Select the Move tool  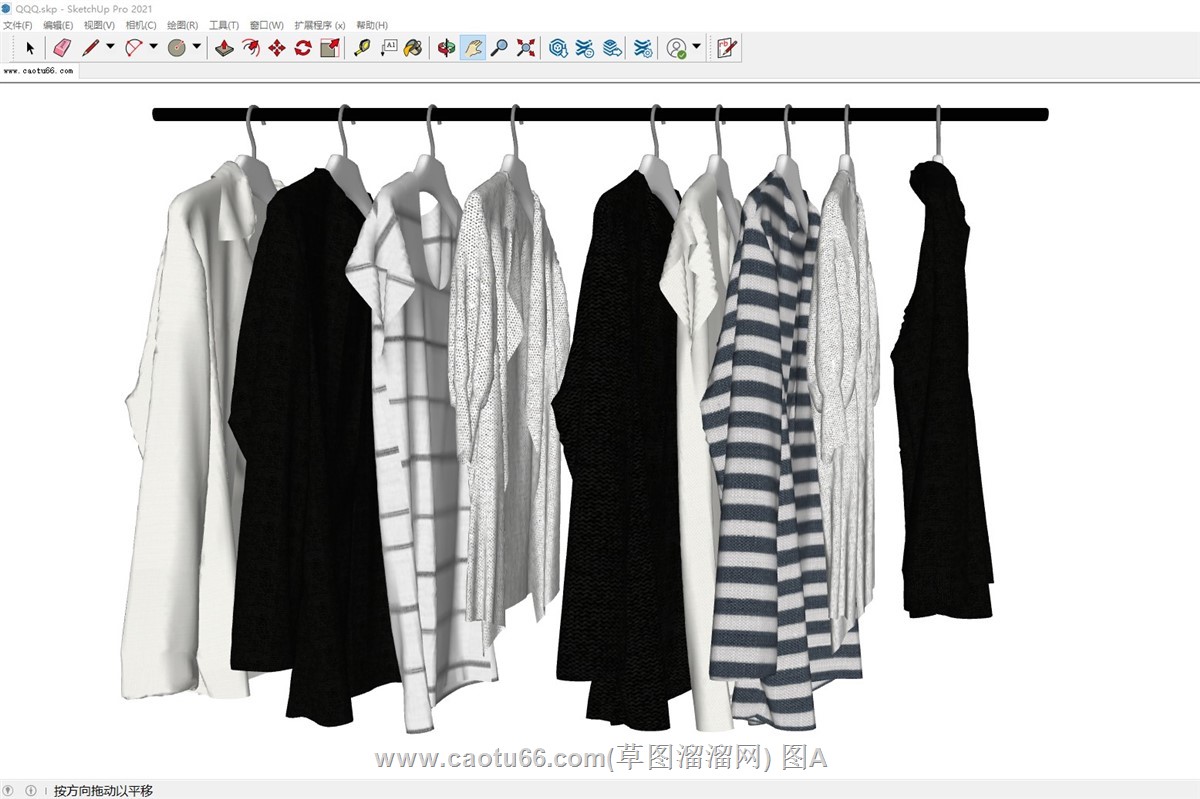(x=277, y=47)
